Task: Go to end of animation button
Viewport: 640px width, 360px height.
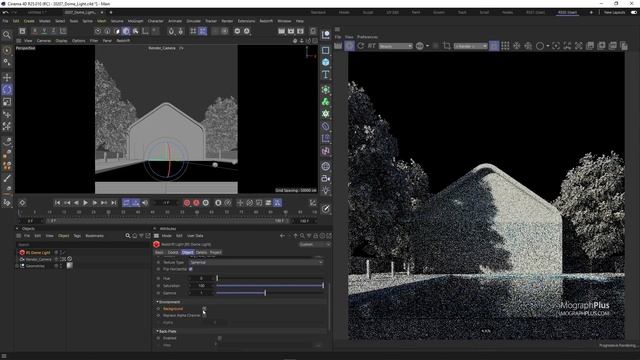Action: coord(114,203)
